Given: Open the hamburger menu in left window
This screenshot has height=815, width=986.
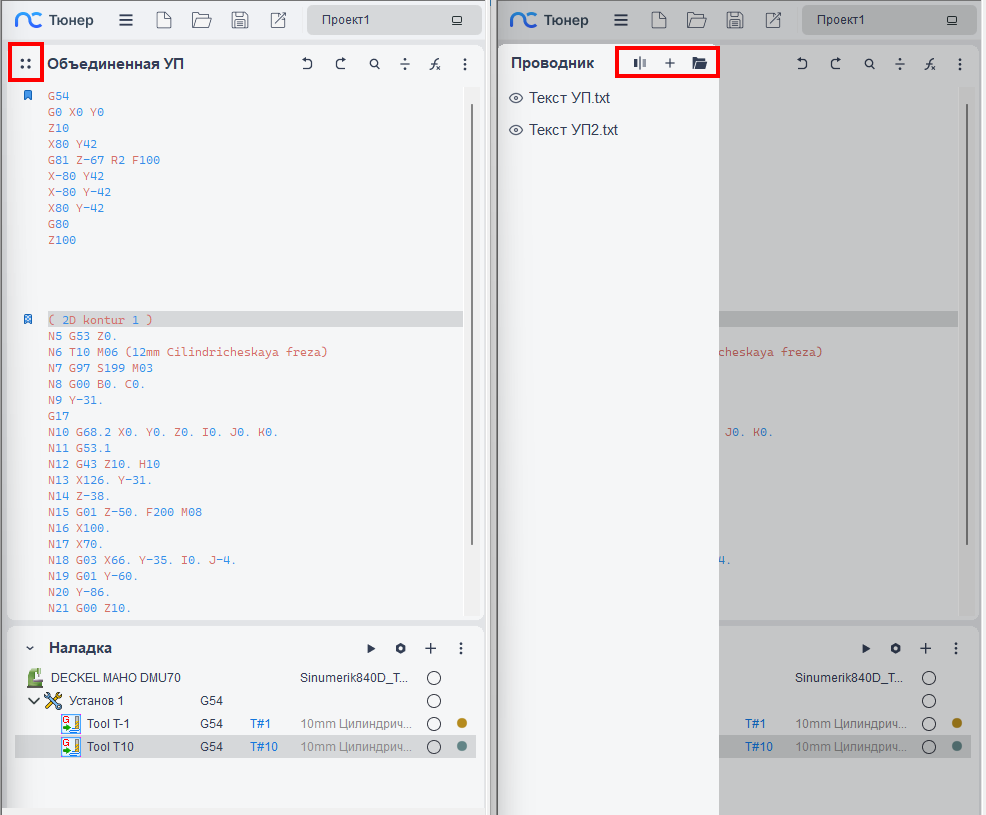Looking at the screenshot, I should click(x=126, y=20).
